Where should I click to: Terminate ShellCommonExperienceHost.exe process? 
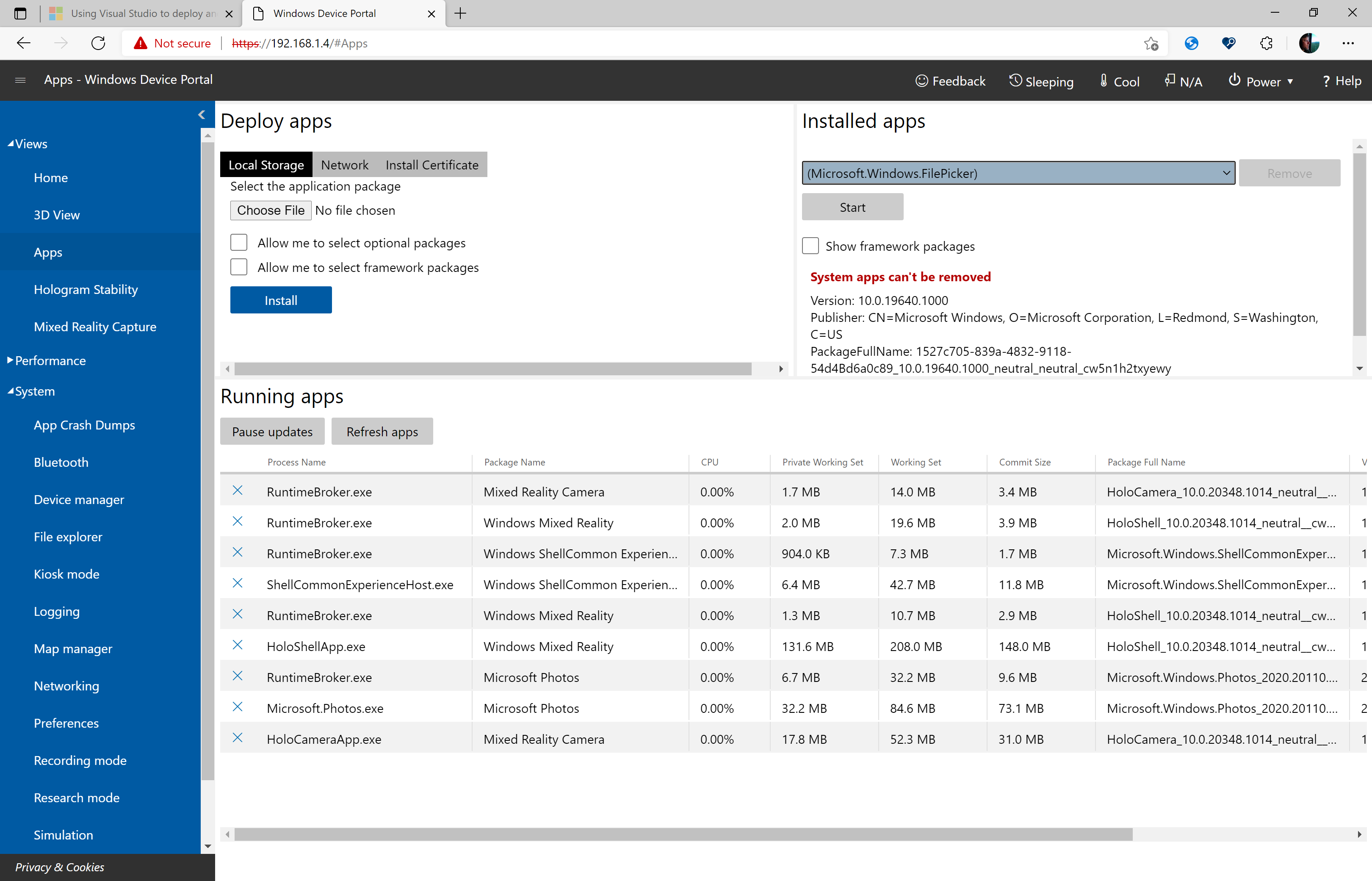coord(237,583)
